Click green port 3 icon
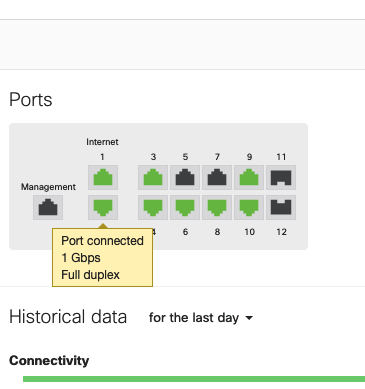Image resolution: width=365 pixels, height=389 pixels. 153,177
